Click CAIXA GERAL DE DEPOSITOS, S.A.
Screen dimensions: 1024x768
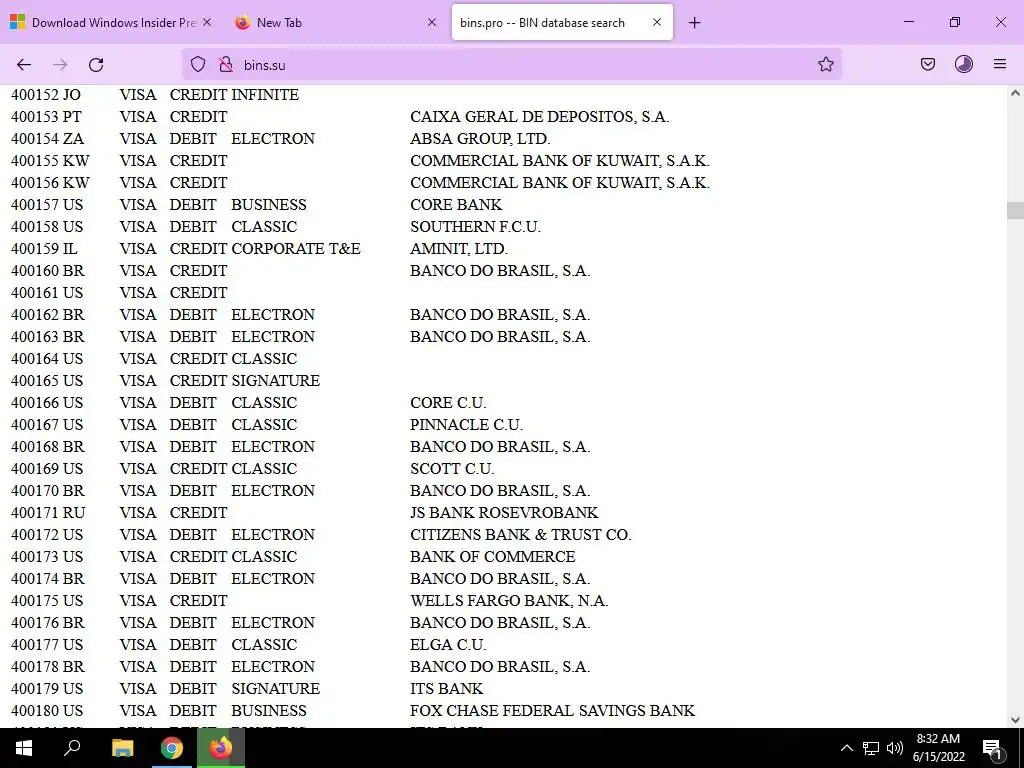(539, 117)
